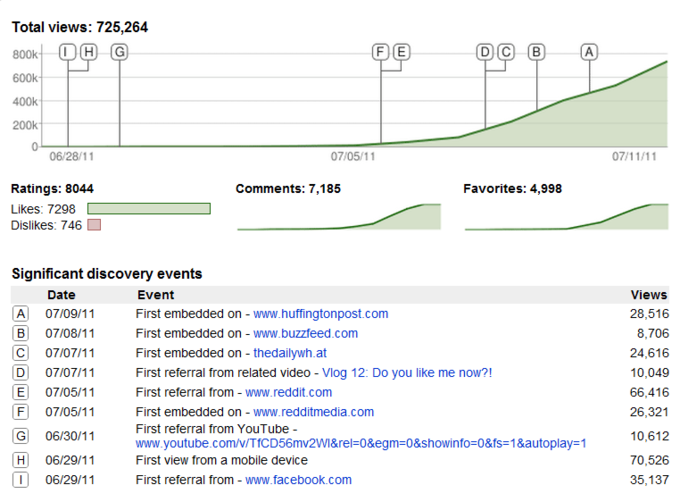680x502 pixels.
Task: Click chart marker E on the views graph
Action: click(402, 52)
